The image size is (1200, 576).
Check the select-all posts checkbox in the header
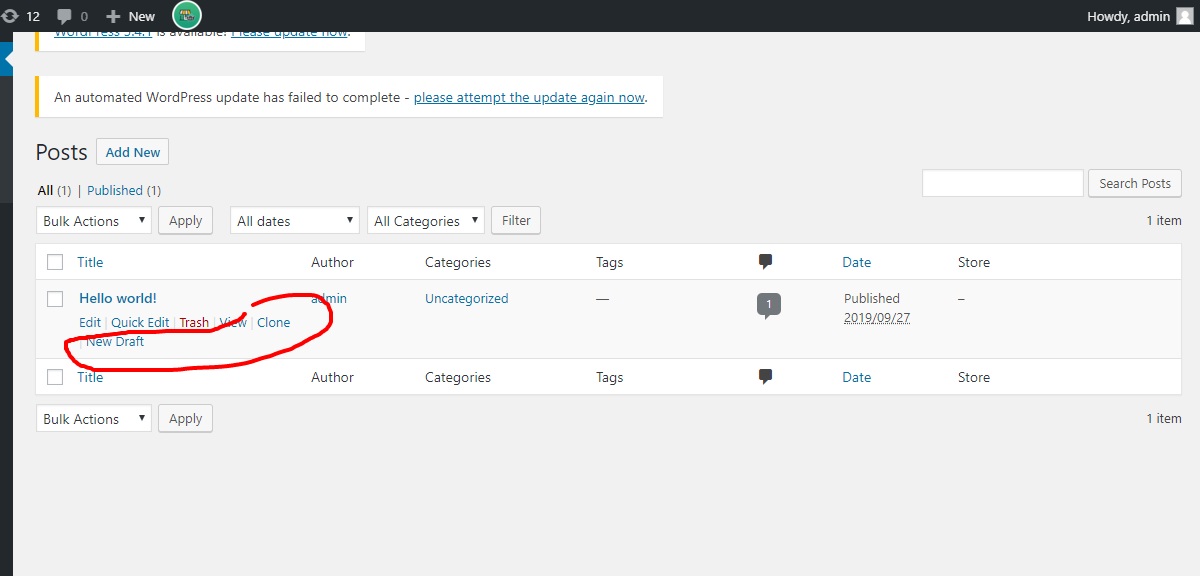pyautogui.click(x=55, y=261)
